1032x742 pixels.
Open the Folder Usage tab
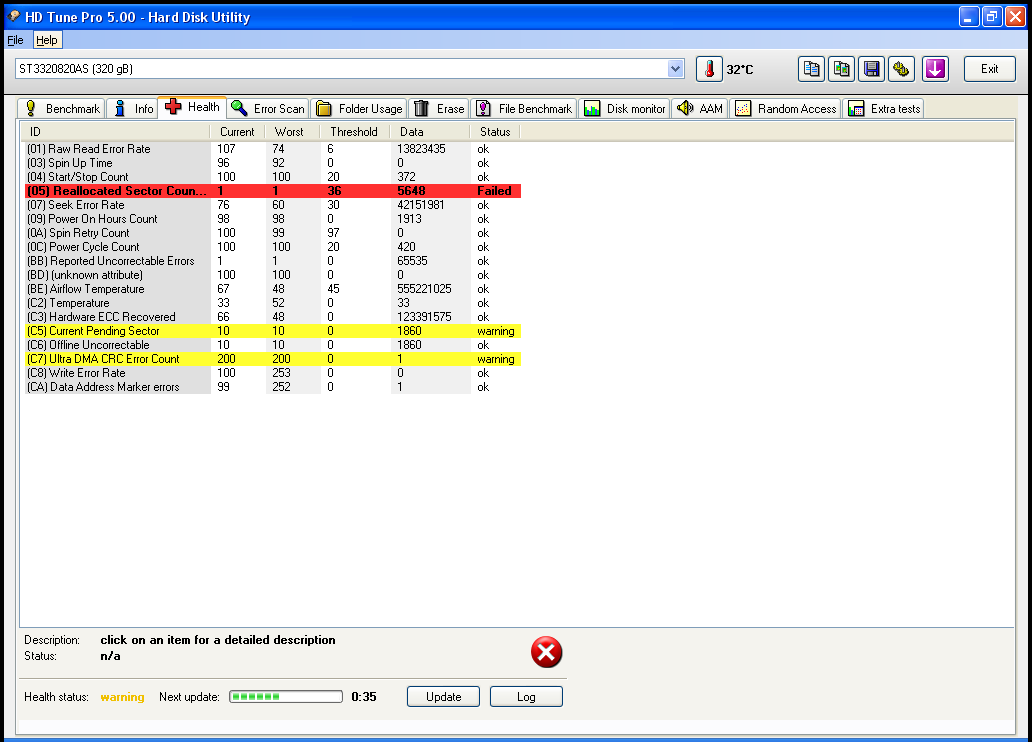[359, 109]
